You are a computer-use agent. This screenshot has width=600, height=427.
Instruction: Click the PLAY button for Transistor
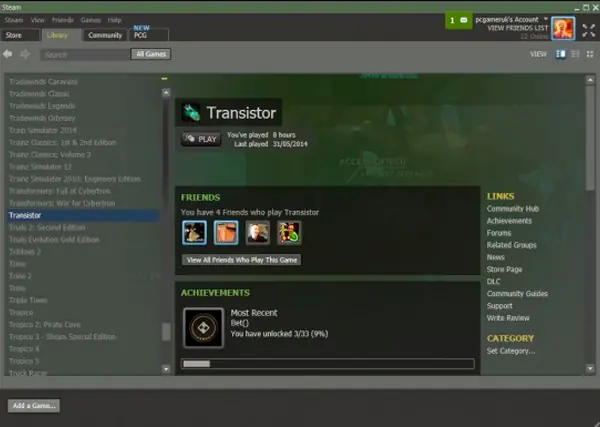201,139
